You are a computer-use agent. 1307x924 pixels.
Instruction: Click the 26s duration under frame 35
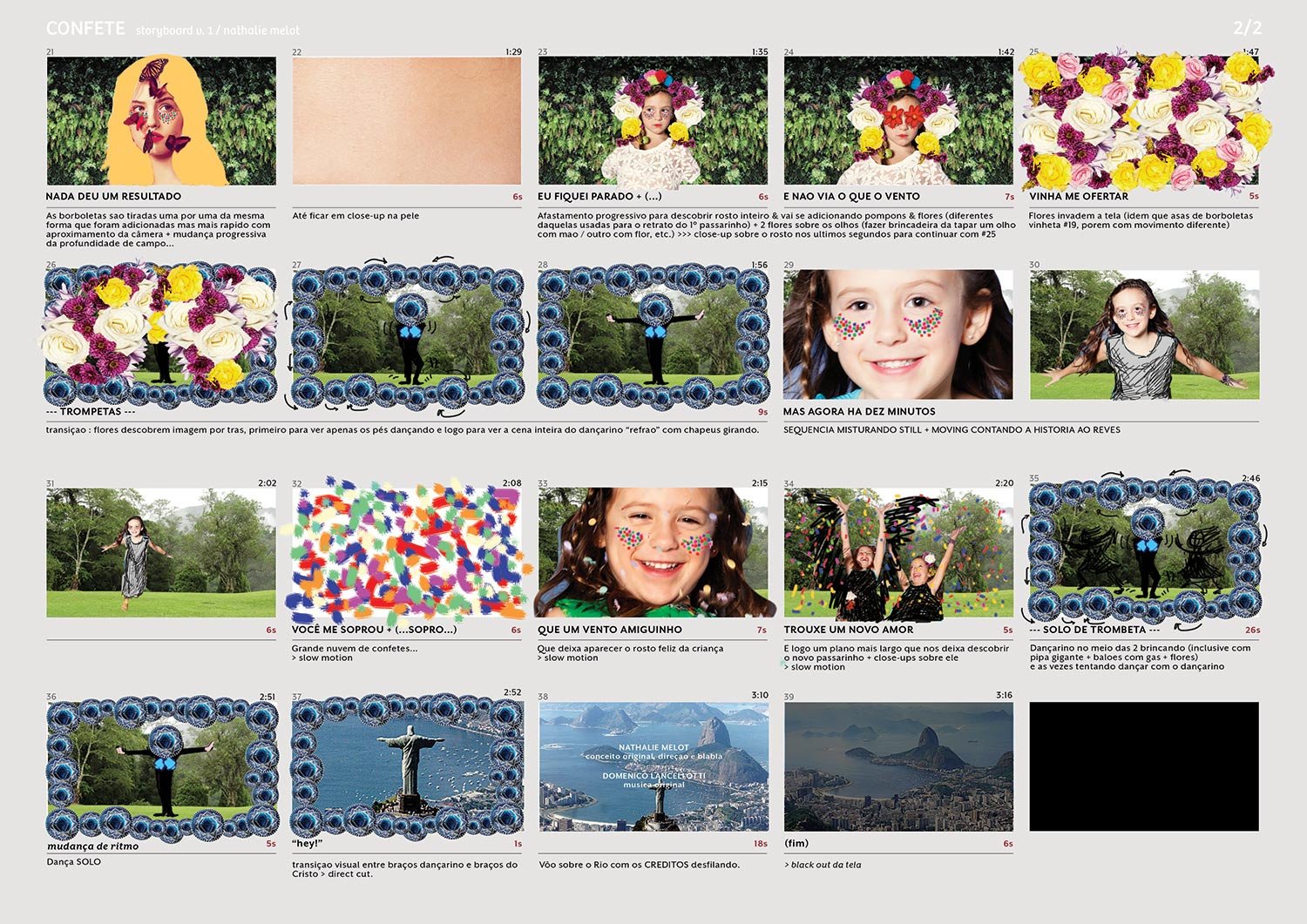tap(1253, 630)
